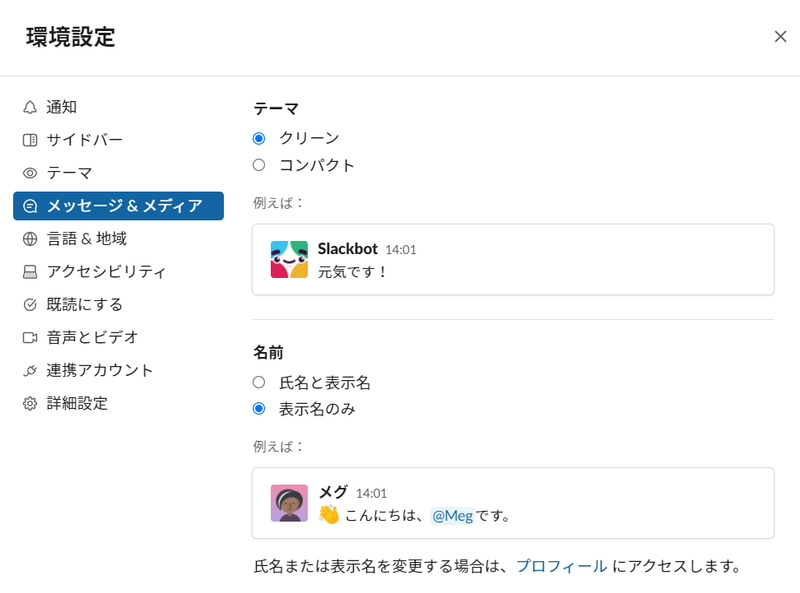Viewport: 800px width, 593px height.
Task: Choose the 表示名のみ name option
Action: point(259,408)
